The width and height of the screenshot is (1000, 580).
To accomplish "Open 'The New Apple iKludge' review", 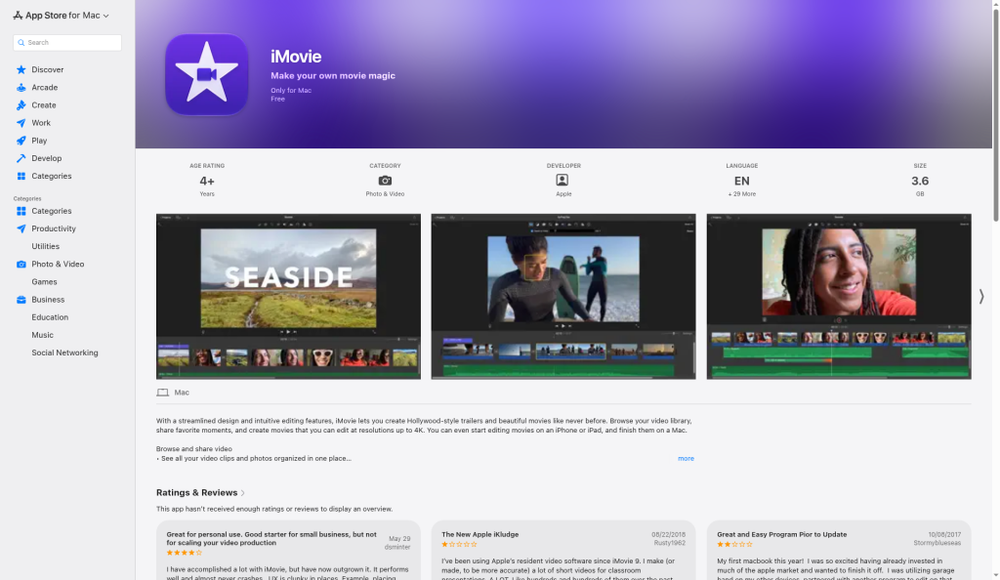I will (x=480, y=535).
